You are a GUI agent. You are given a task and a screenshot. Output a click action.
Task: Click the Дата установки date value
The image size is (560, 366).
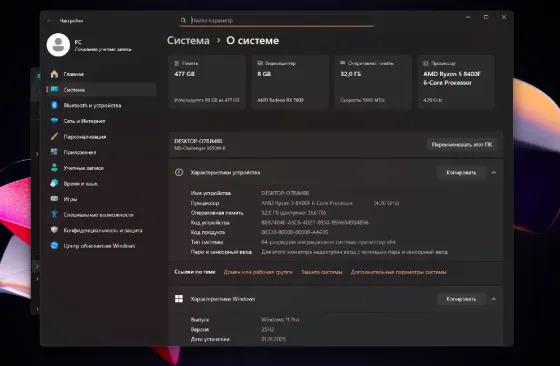tap(273, 339)
